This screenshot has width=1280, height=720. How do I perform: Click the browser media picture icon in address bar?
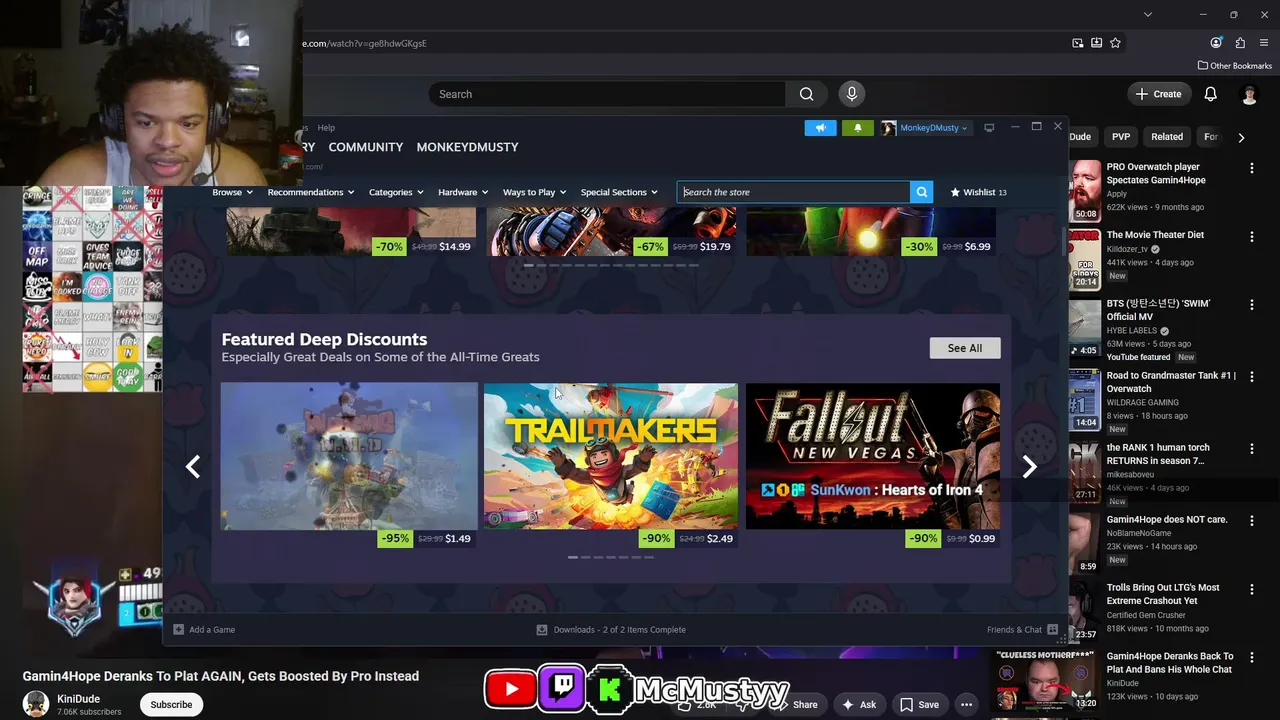tap(1077, 43)
